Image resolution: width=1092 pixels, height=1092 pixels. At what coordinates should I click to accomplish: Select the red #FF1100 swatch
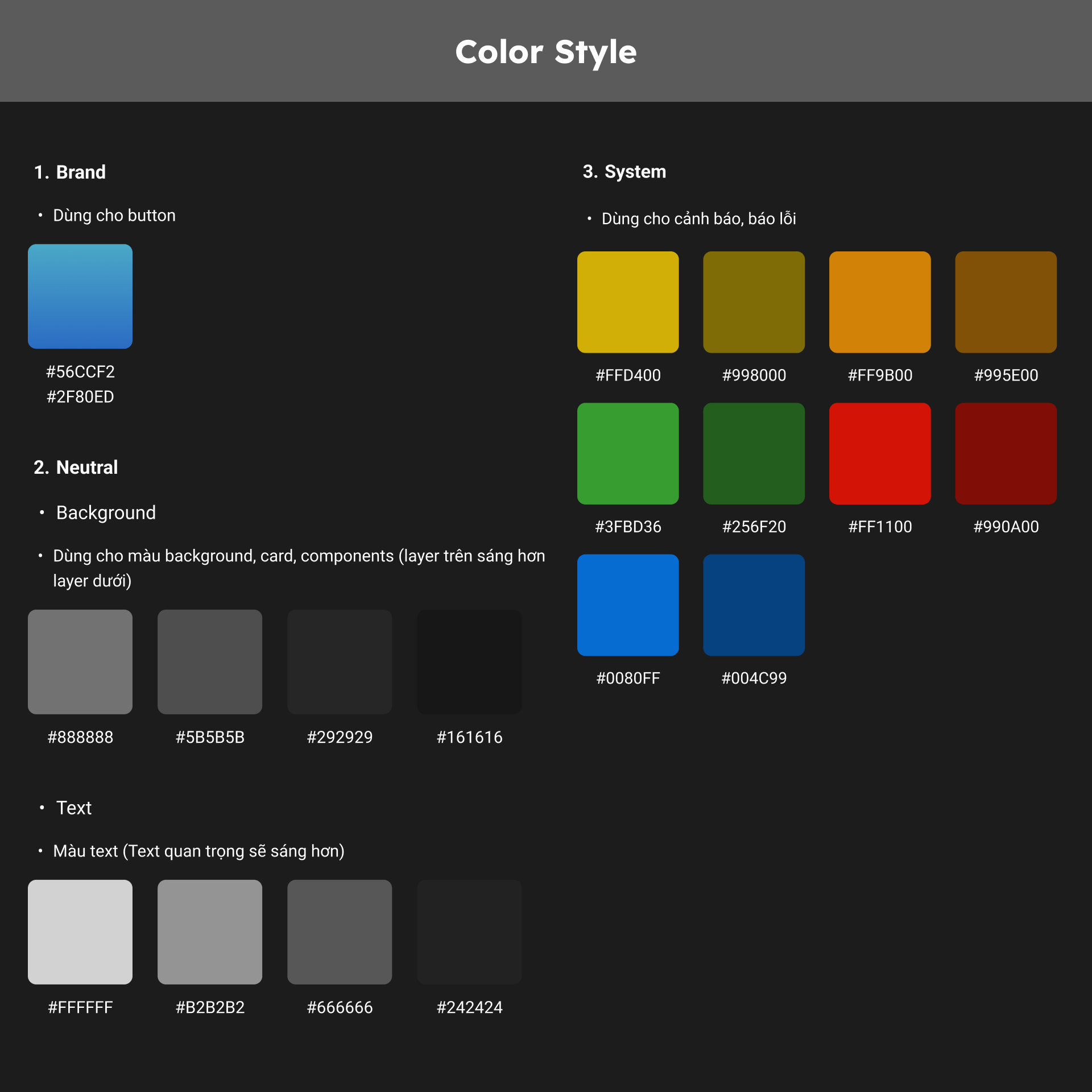pos(880,454)
